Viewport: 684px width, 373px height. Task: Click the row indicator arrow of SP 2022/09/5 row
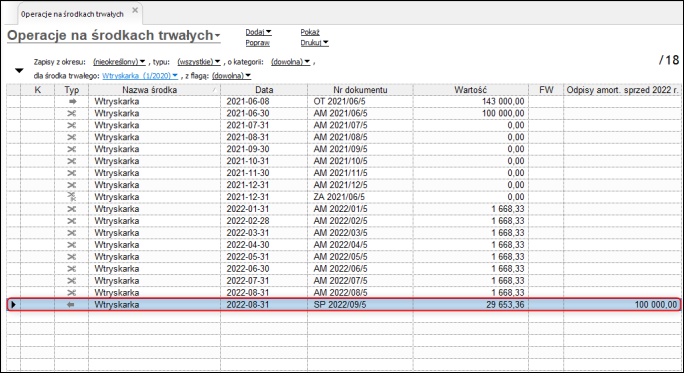[x=14, y=305]
